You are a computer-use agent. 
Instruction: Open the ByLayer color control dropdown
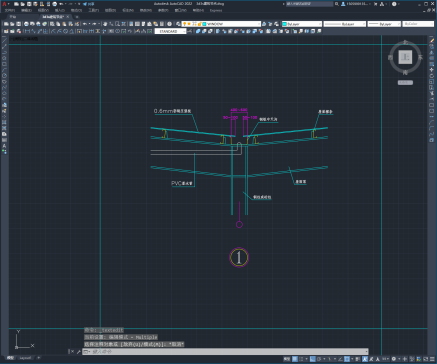point(302,24)
